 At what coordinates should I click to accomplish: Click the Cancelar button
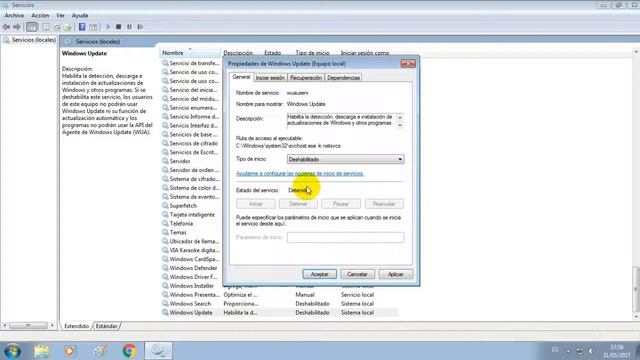[357, 274]
